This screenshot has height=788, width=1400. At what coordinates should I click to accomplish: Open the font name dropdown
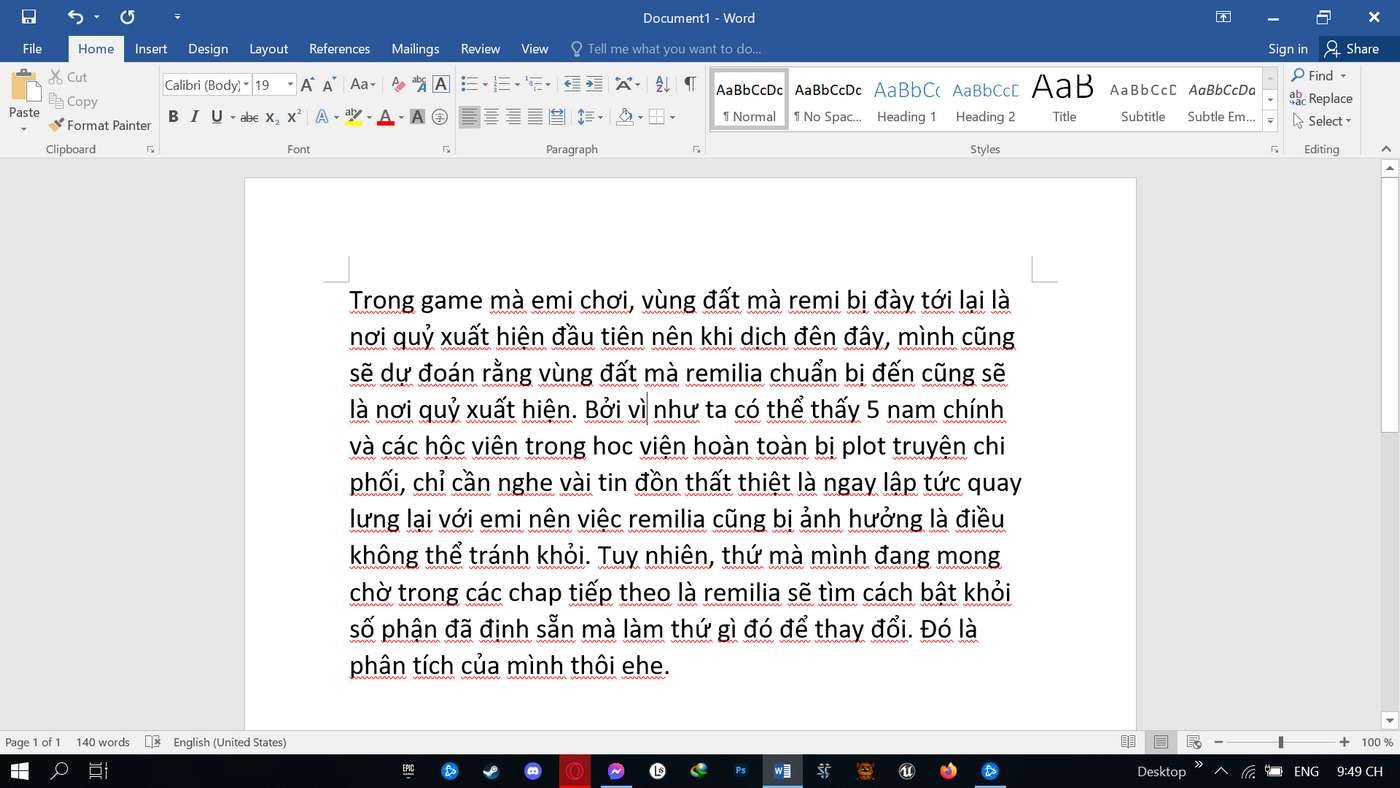click(245, 85)
